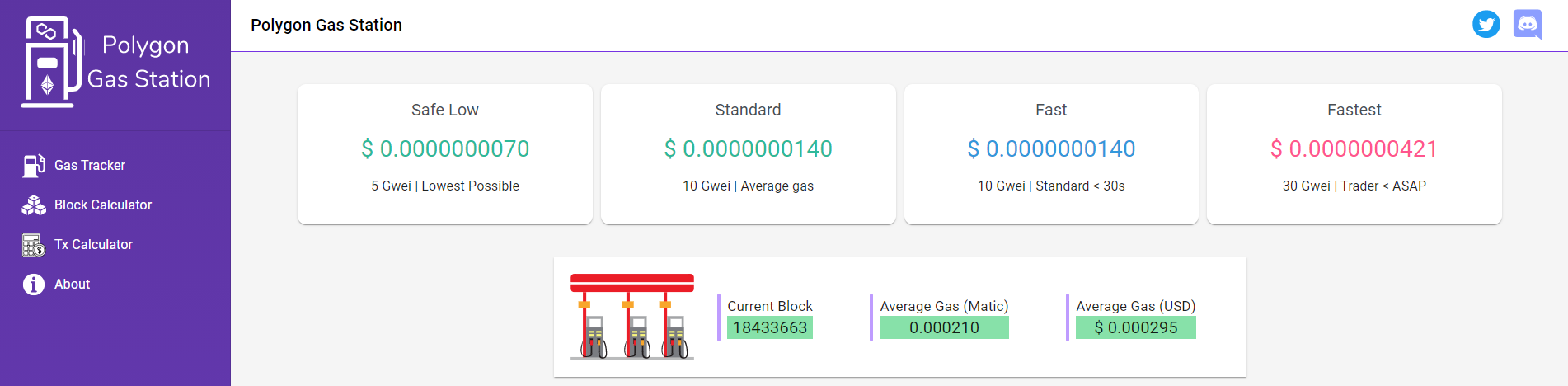The image size is (1568, 386).
Task: Select the Fast gas price card
Action: point(1051,154)
